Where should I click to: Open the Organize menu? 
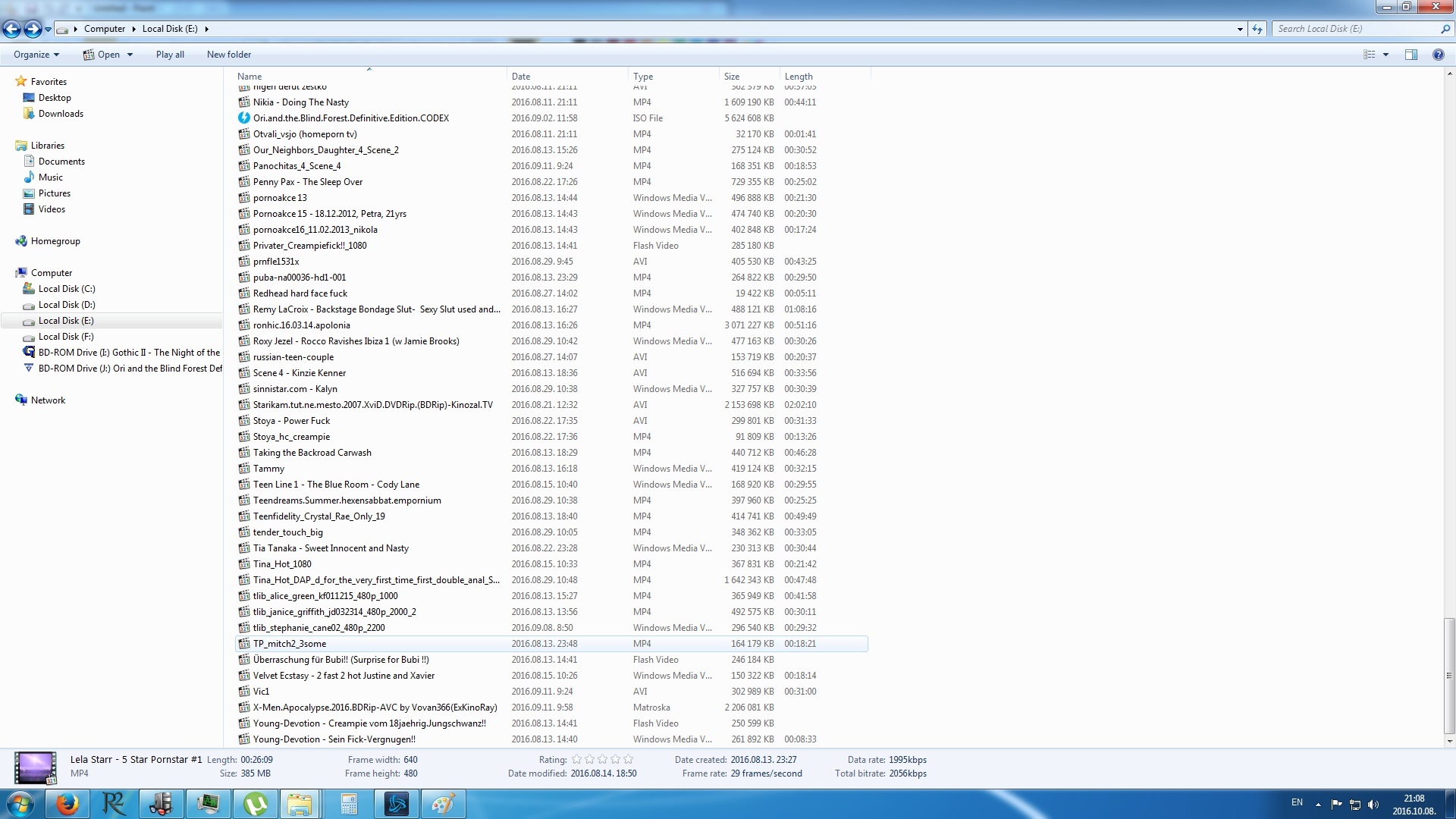point(36,55)
